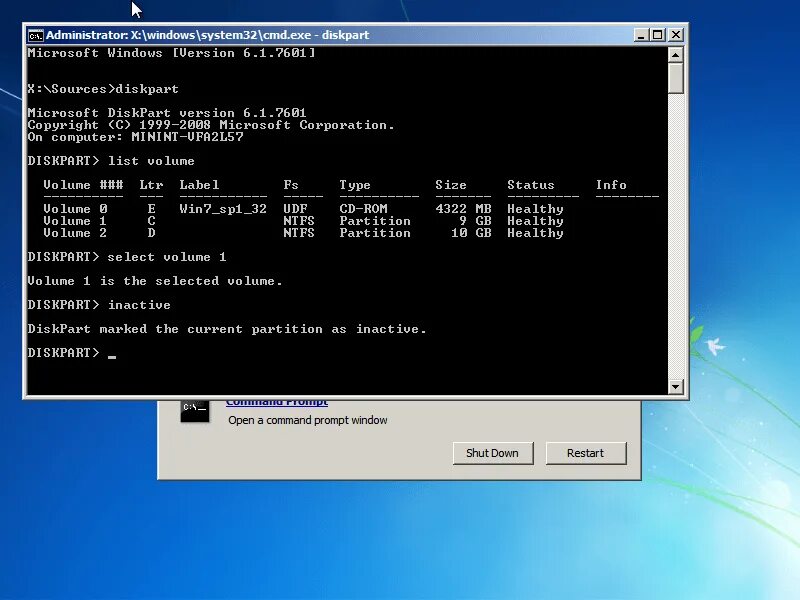The height and width of the screenshot is (600, 800).
Task: Click the 'X:\Sources>diskpart' line
Action: click(103, 89)
